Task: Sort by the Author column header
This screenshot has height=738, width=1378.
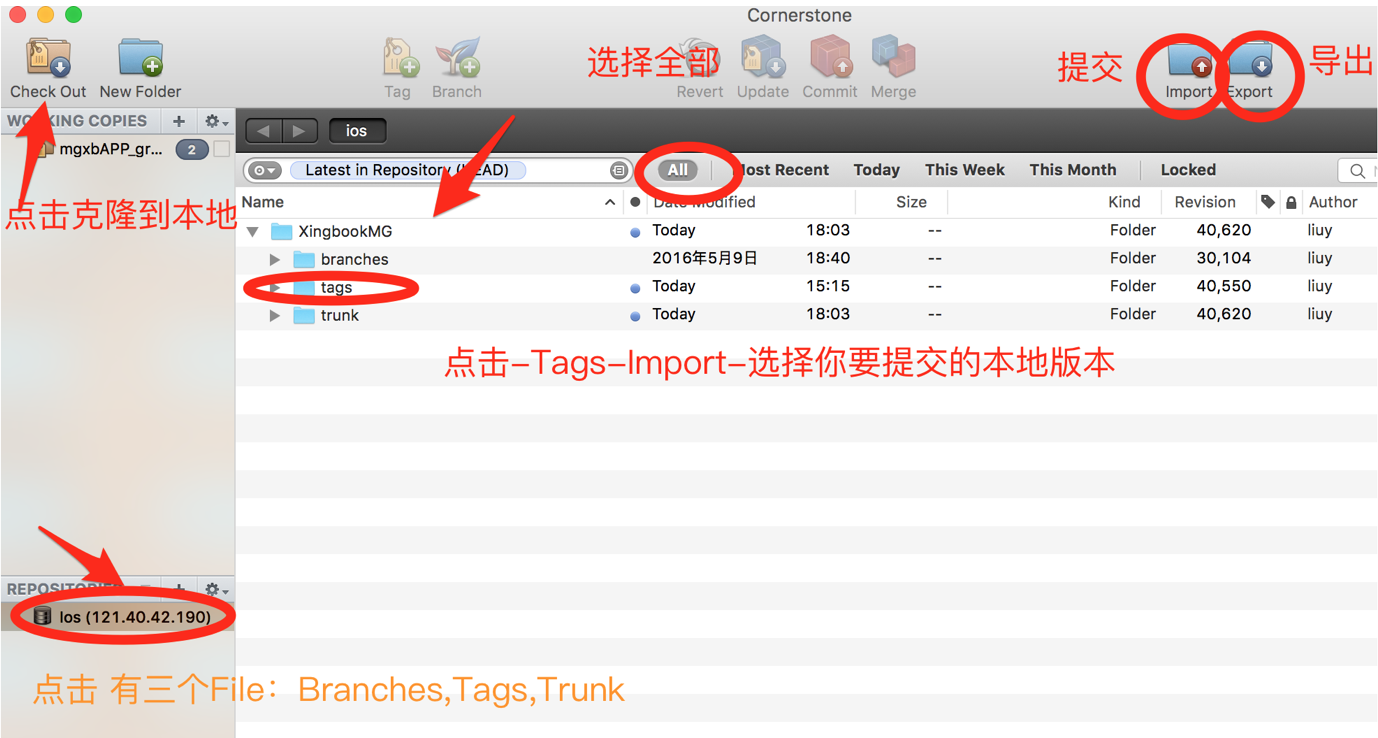Action: [1333, 202]
